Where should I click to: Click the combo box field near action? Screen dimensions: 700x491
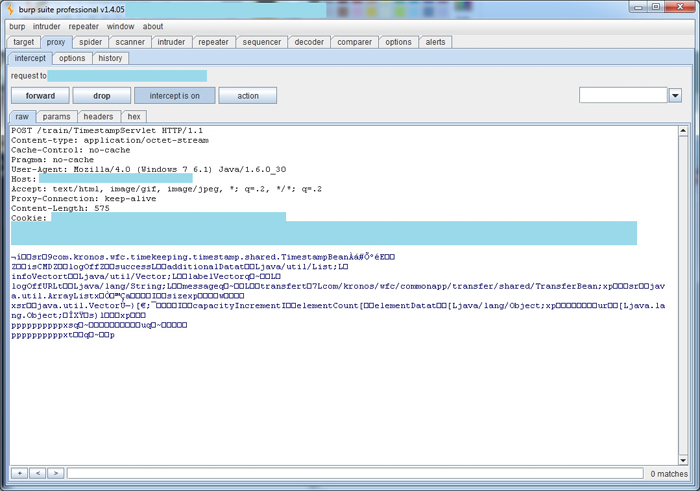pos(623,95)
